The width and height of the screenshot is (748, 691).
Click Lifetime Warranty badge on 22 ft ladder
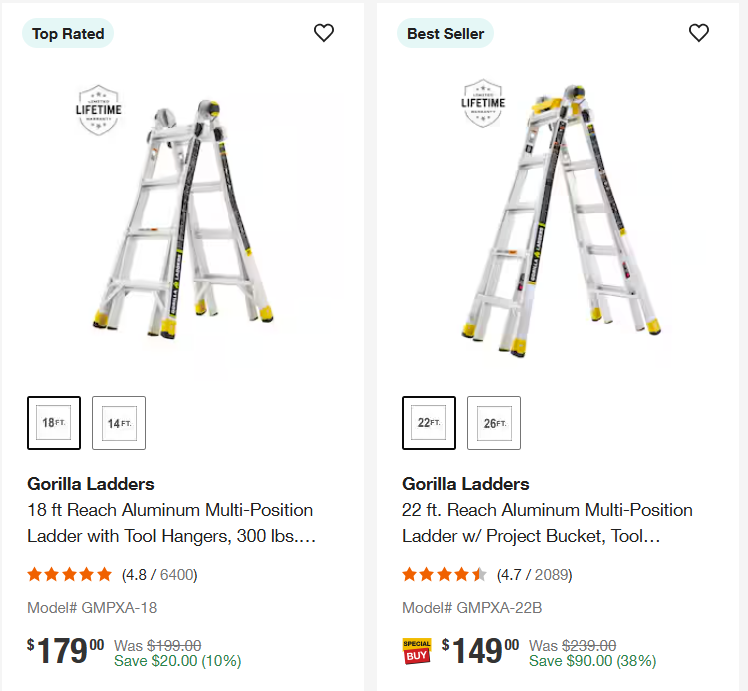point(483,104)
